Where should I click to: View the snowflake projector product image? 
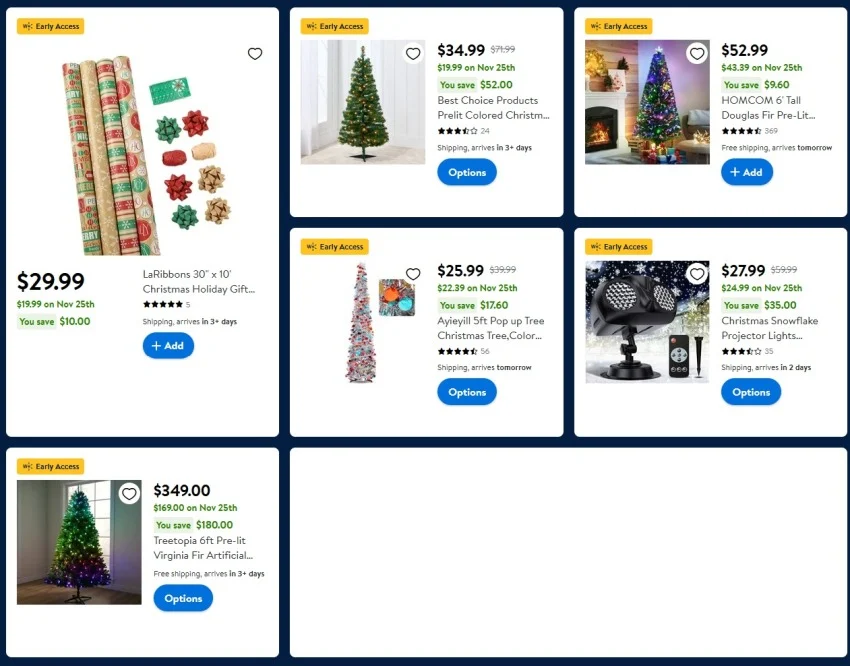[x=647, y=322]
